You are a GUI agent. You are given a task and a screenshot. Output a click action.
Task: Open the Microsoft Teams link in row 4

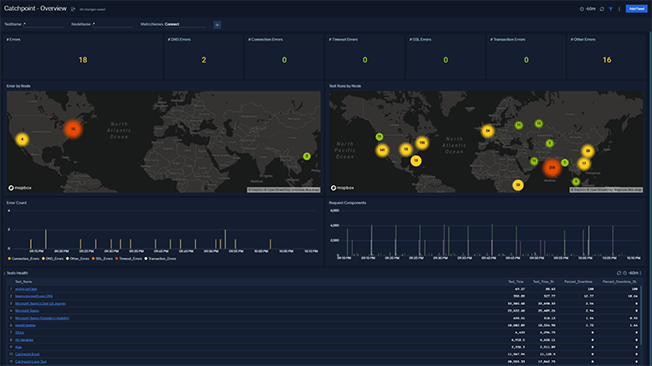(x=27, y=311)
